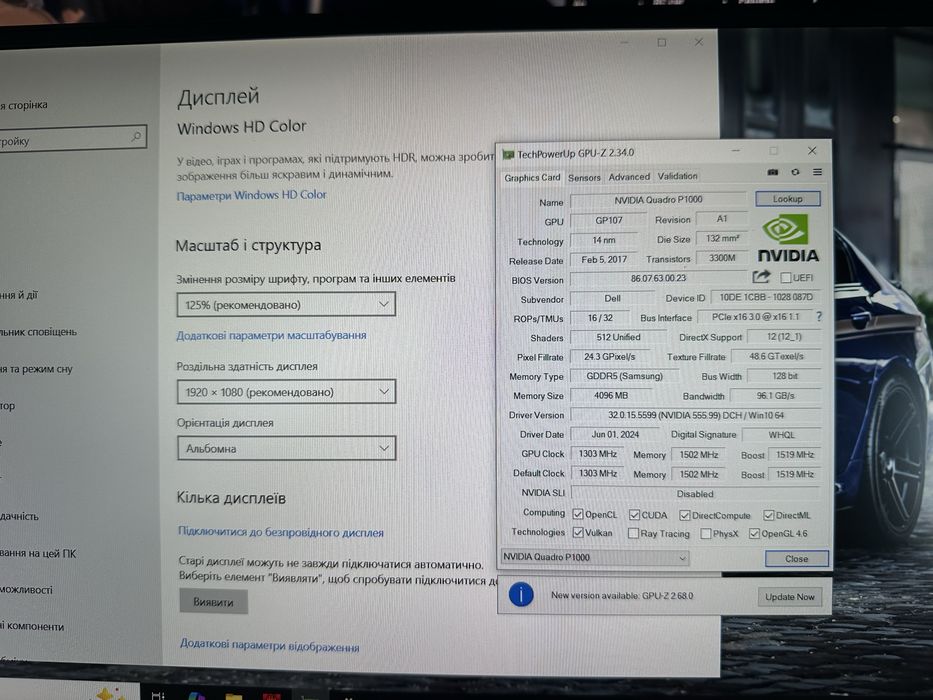
Task: Open the NVIDIA Quadro P1000 GPU selector
Action: pyautogui.click(x=595, y=557)
